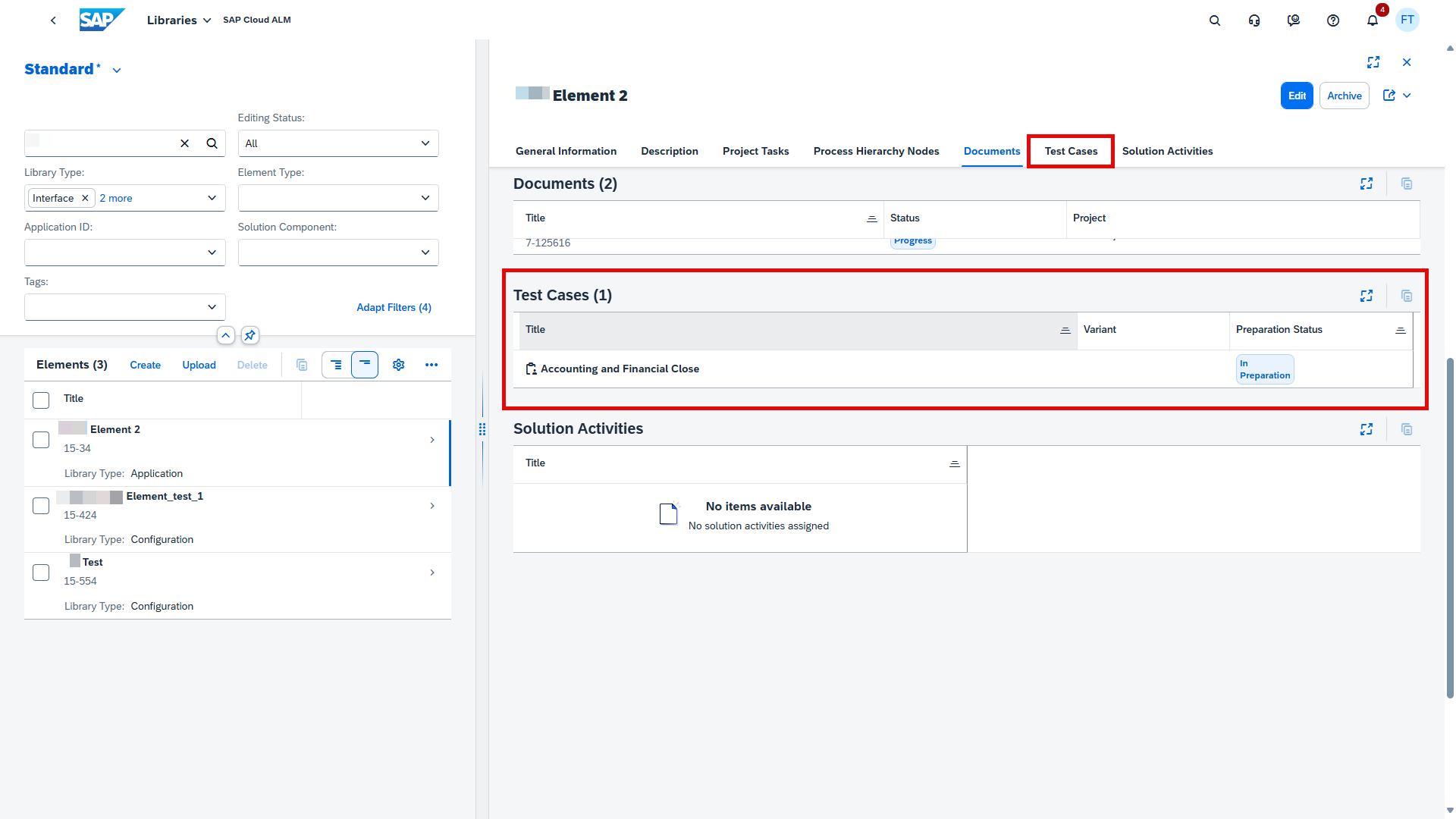The width and height of the screenshot is (1456, 819).
Task: Open the Standard view variant dropdown
Action: coord(117,70)
